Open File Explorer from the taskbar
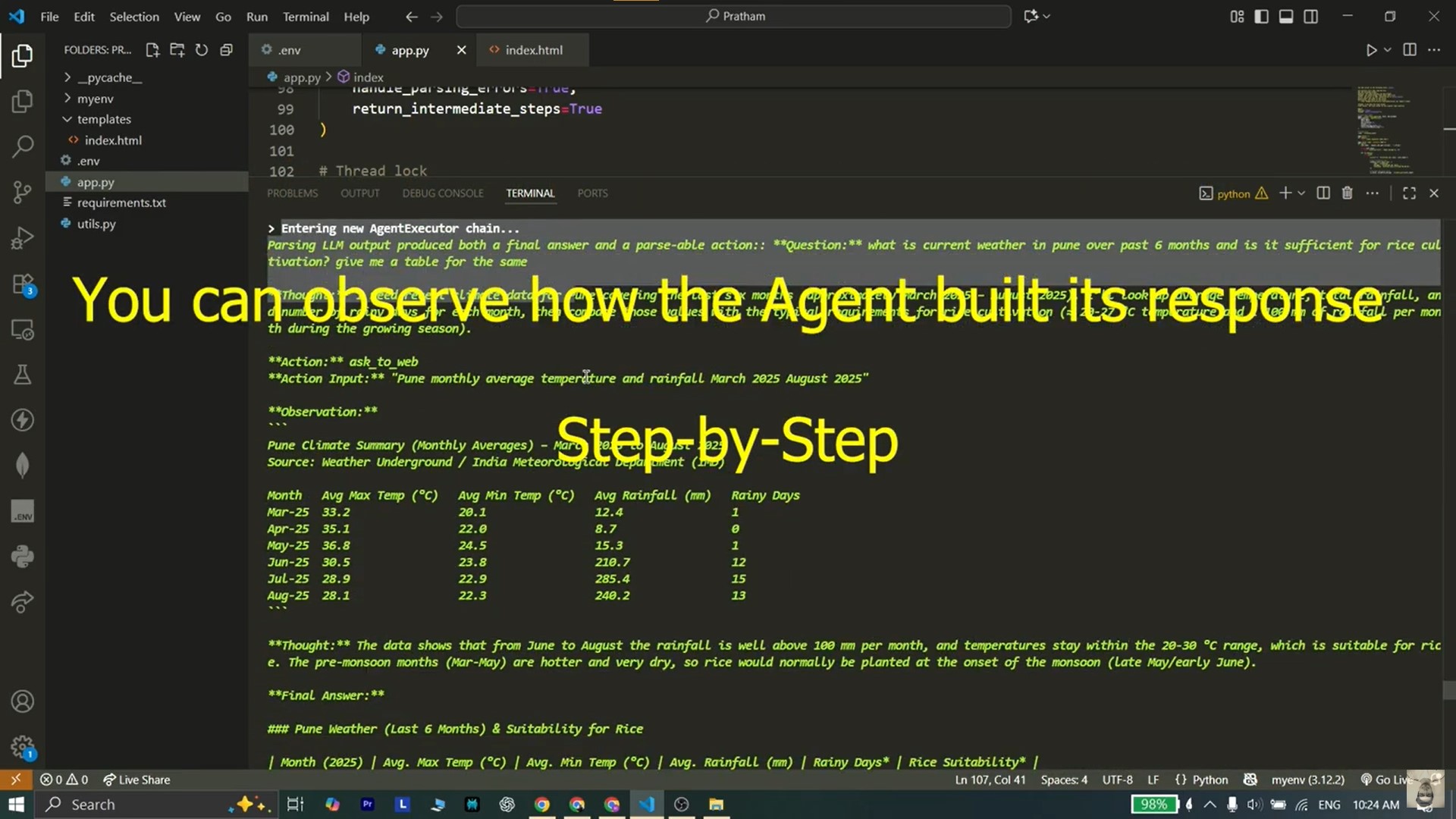This screenshot has height=819, width=1456. pos(716,805)
